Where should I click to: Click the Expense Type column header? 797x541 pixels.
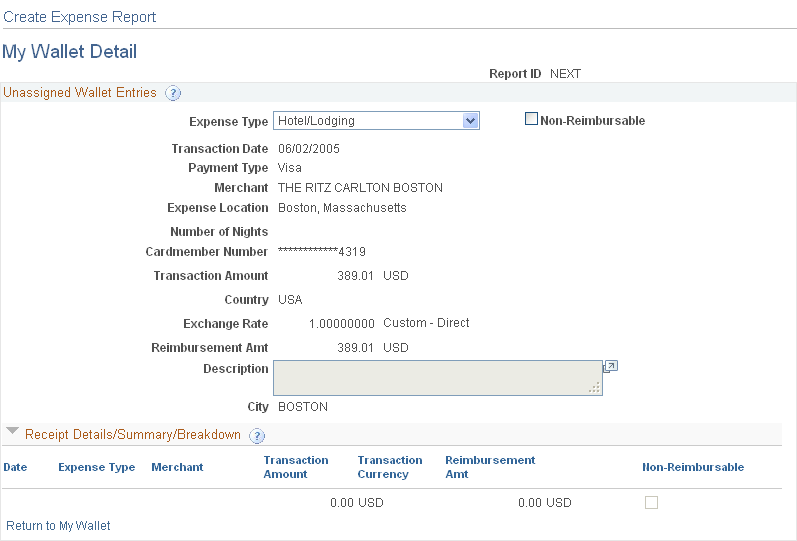click(x=97, y=467)
